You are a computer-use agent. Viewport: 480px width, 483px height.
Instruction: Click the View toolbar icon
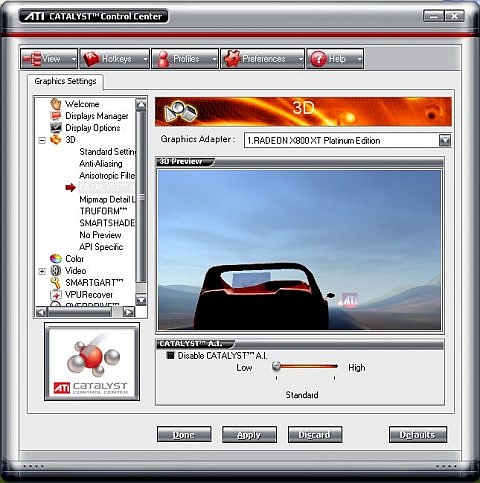click(32, 59)
